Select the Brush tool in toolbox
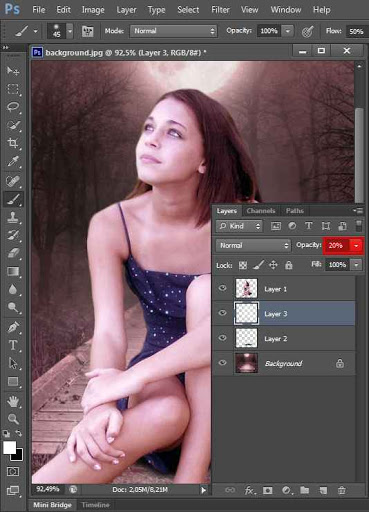This screenshot has width=369, height=512. (x=13, y=199)
